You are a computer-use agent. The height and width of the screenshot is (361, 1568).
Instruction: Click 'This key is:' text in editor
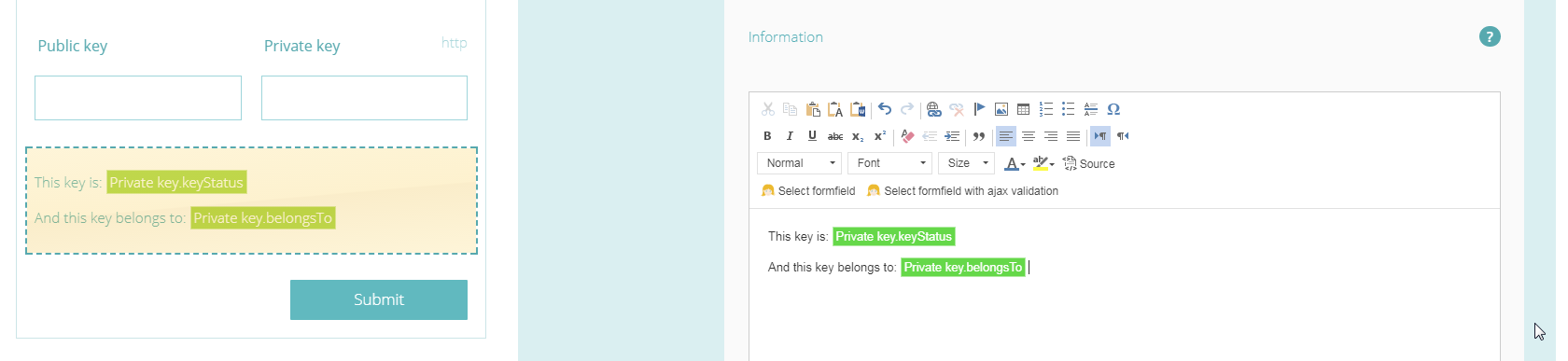click(x=798, y=237)
